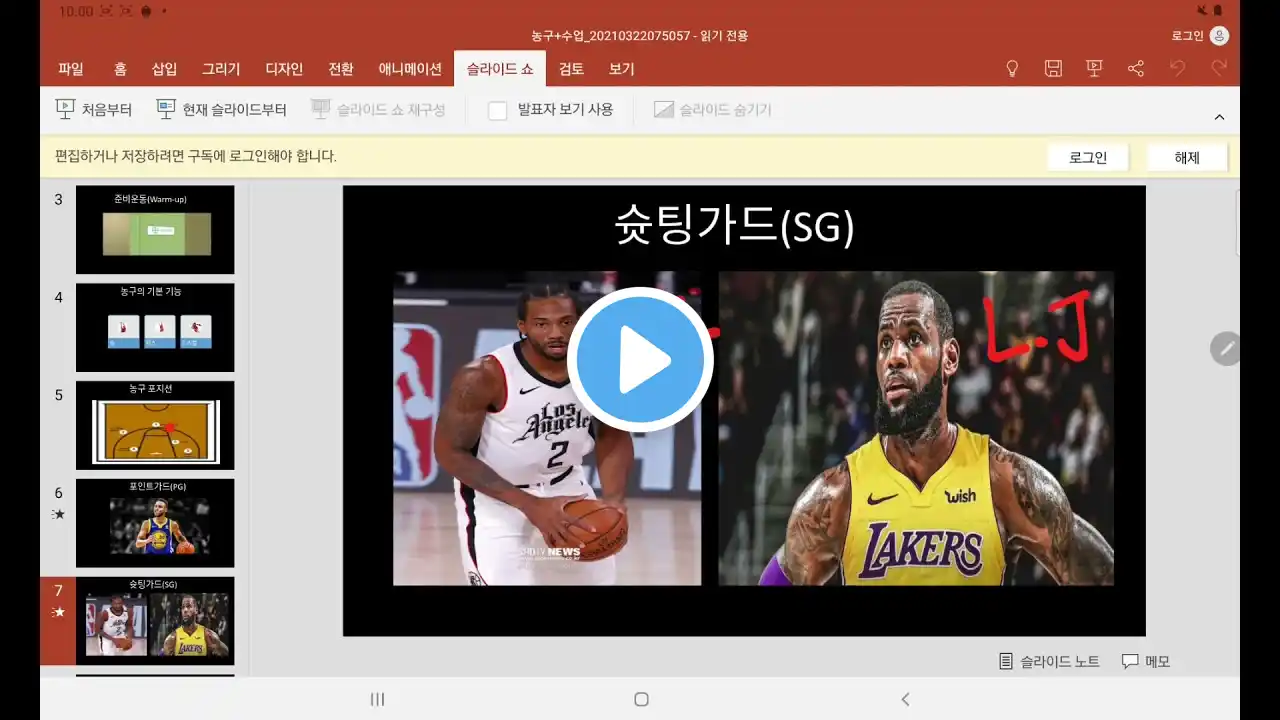
Task: Select slide 5 농구 포지션 thumbnail
Action: point(155,425)
